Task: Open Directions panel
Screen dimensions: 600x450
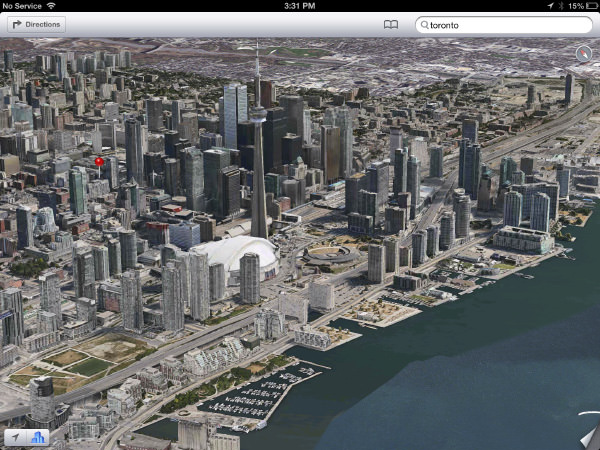Action: click(x=36, y=24)
